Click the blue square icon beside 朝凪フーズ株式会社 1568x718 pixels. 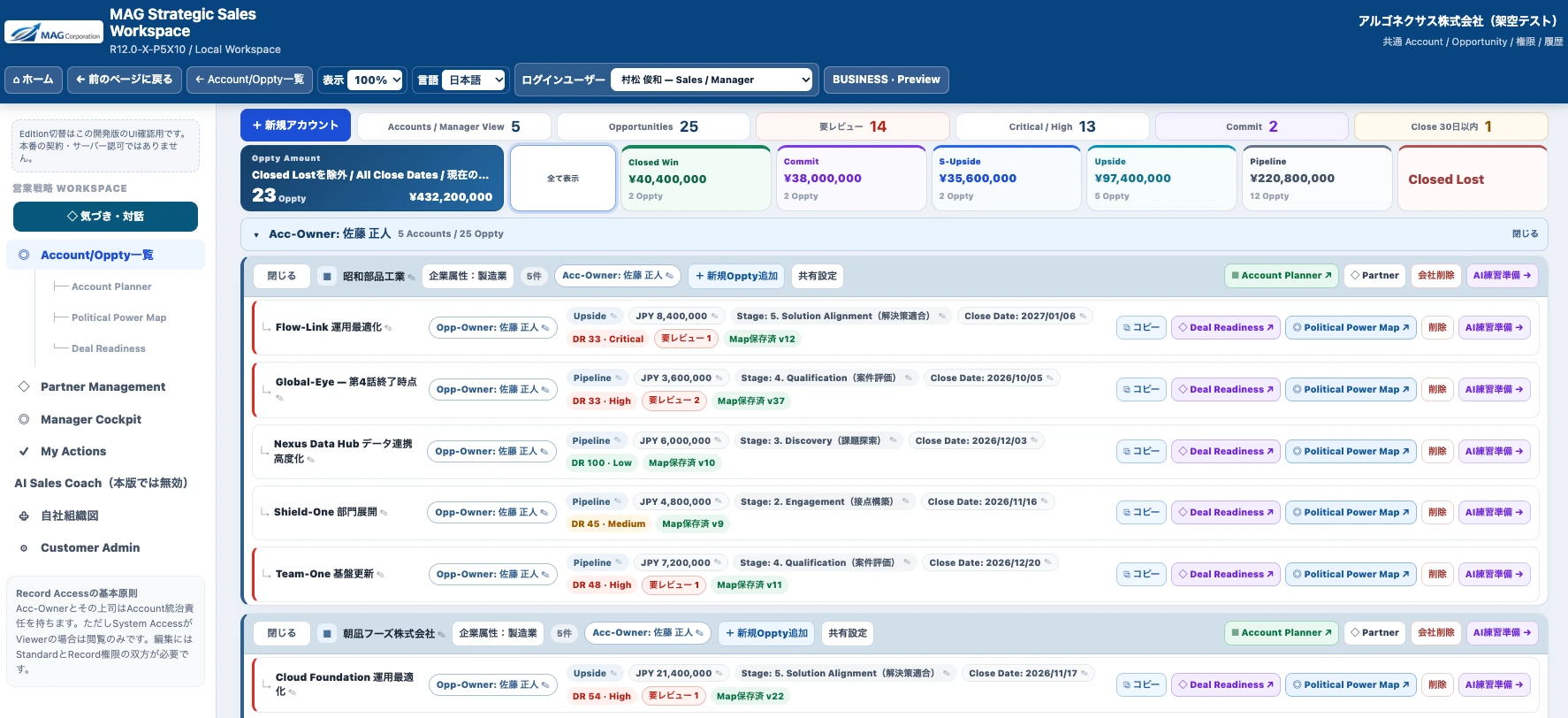[327, 634]
